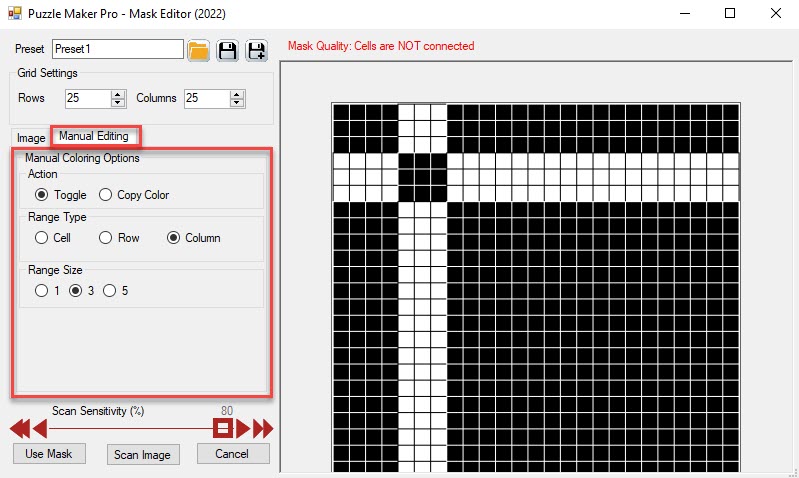Switch to the Manual Editing tab

point(94,136)
